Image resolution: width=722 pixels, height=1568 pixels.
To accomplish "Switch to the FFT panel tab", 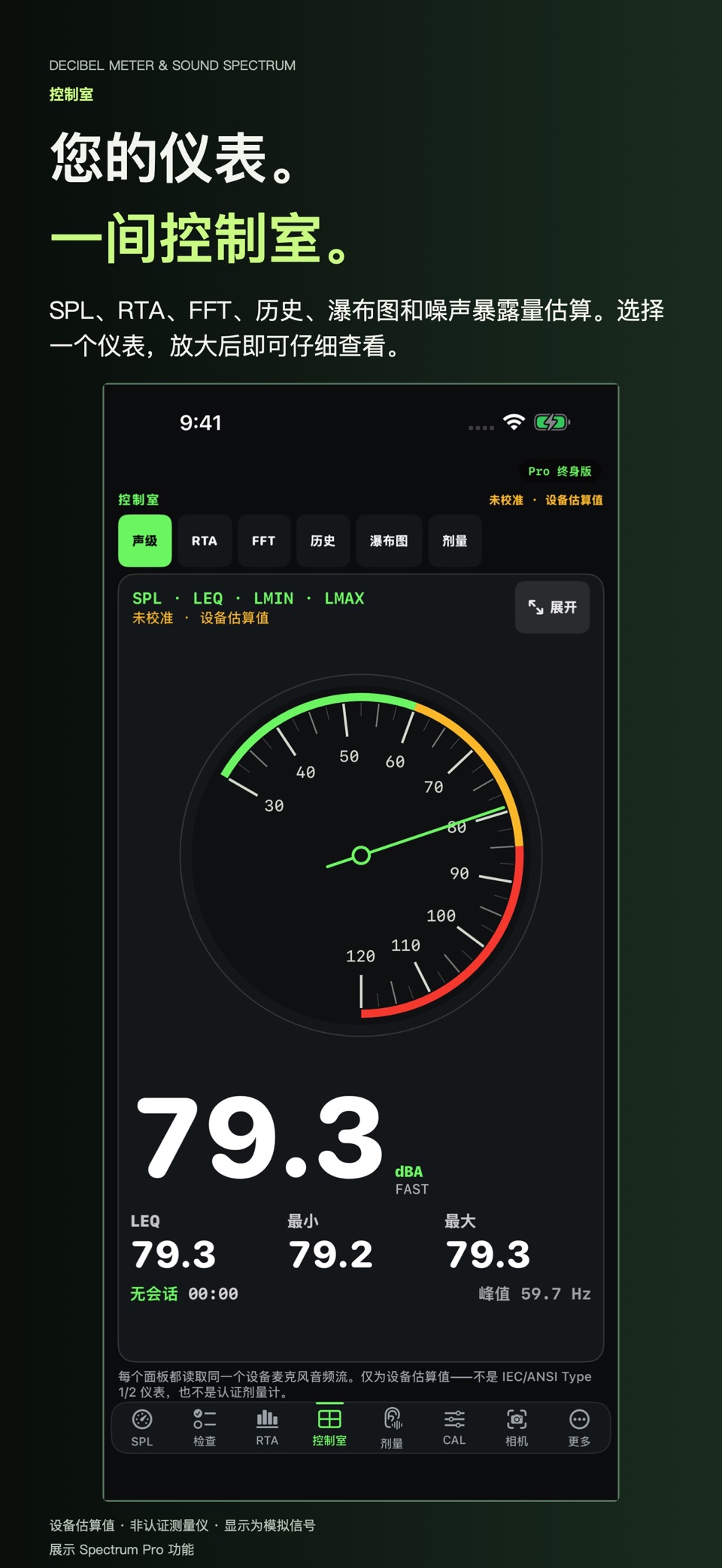I will [x=264, y=540].
